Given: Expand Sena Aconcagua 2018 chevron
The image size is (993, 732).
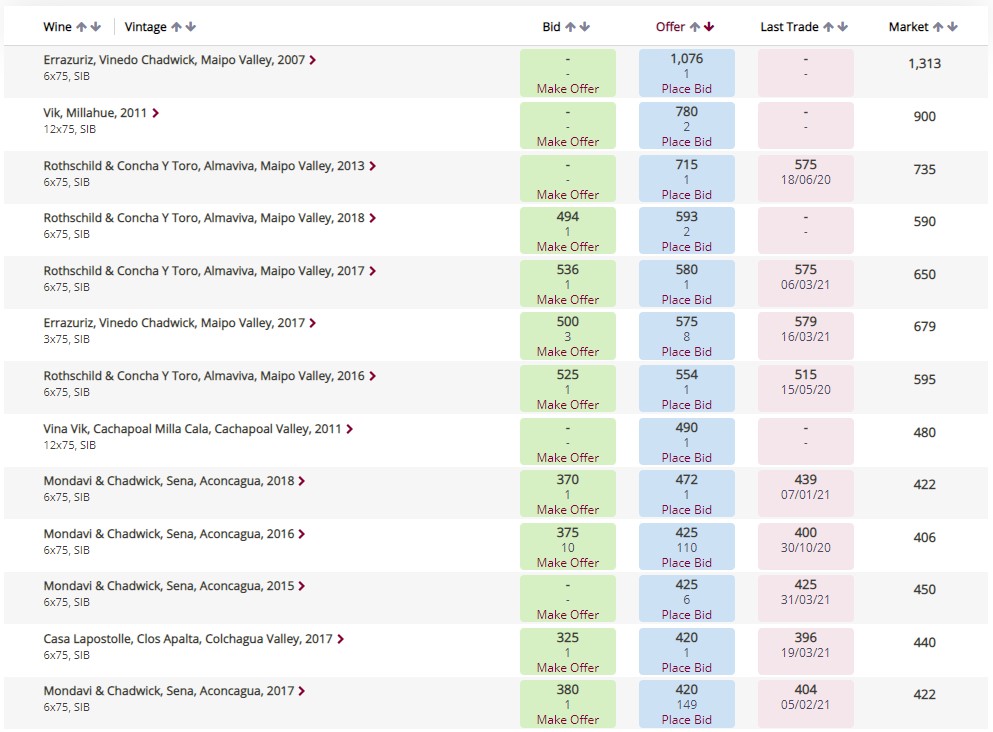Looking at the screenshot, I should coord(302,481).
